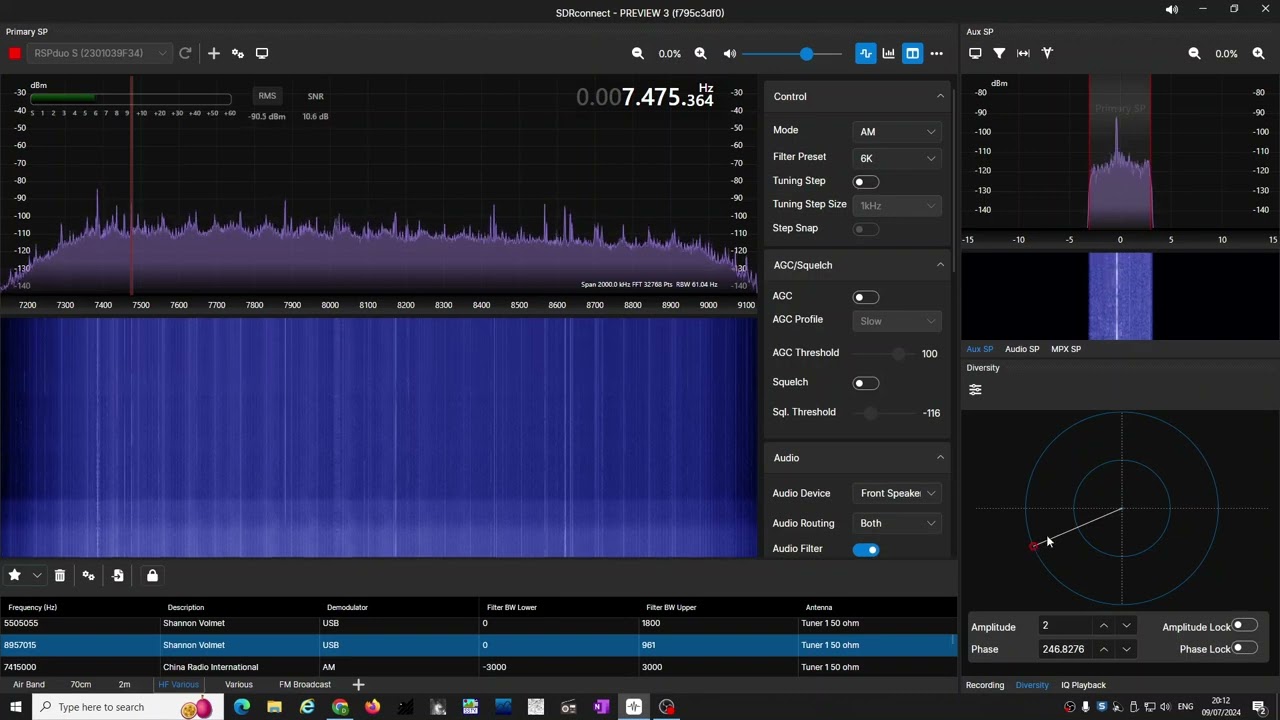Zoom in the primary spectrum

(700, 53)
